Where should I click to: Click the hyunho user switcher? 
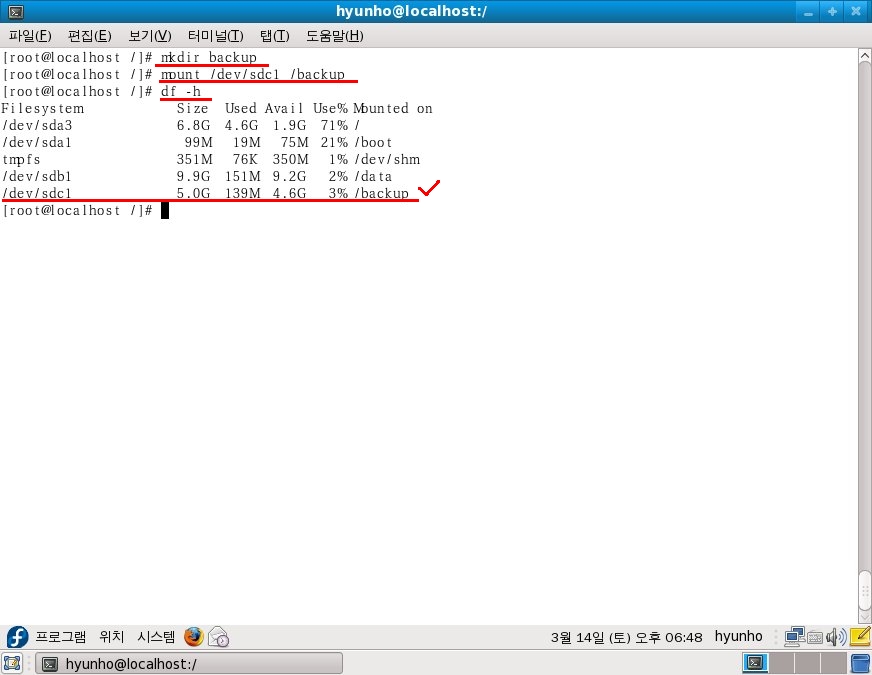[739, 637]
